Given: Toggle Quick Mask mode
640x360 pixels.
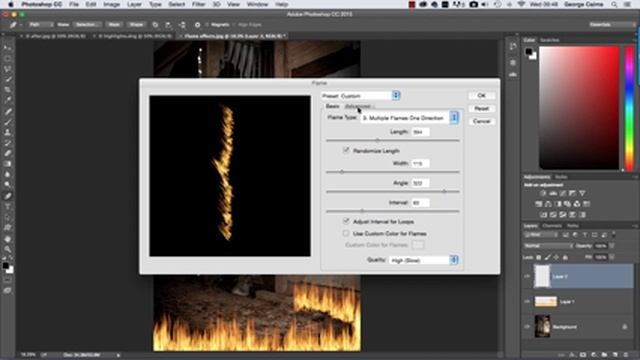Looking at the screenshot, I should 7,280.
